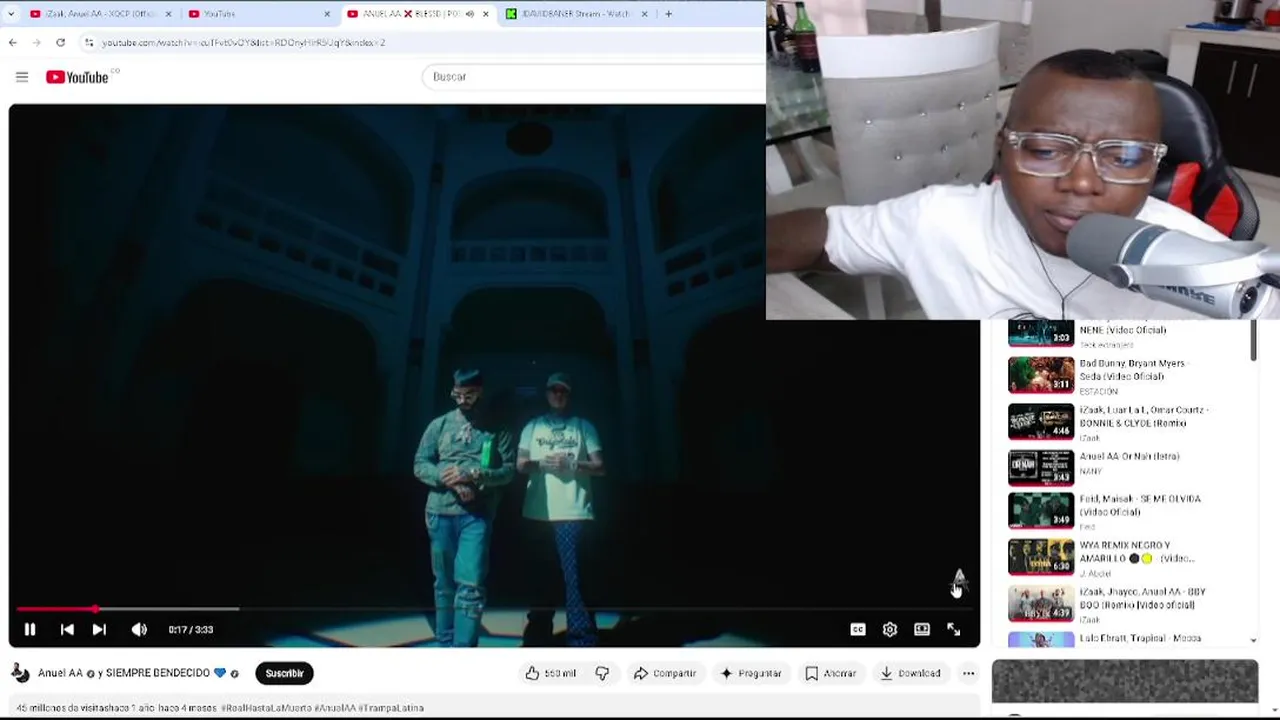This screenshot has width=1280, height=720.
Task: Like the video showing 550 mil
Action: 550,673
